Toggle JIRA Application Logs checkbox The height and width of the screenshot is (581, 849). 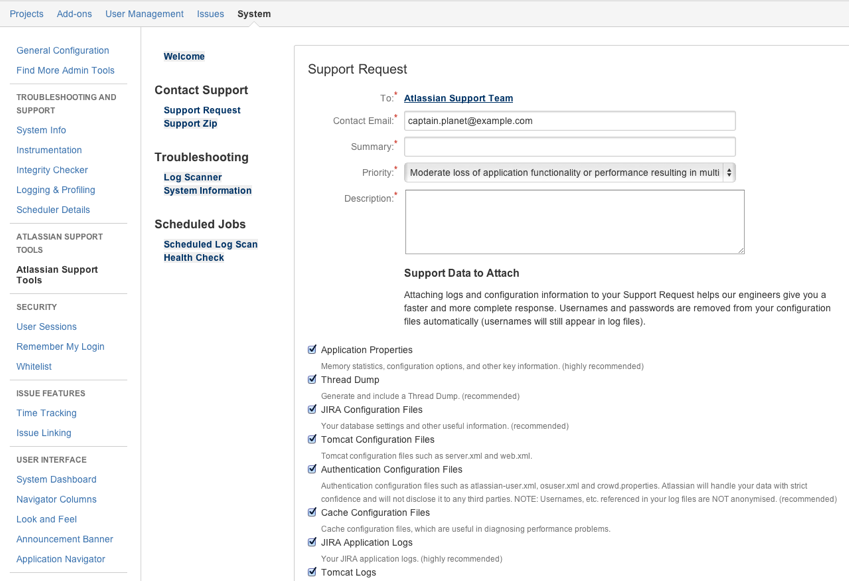pyautogui.click(x=312, y=543)
